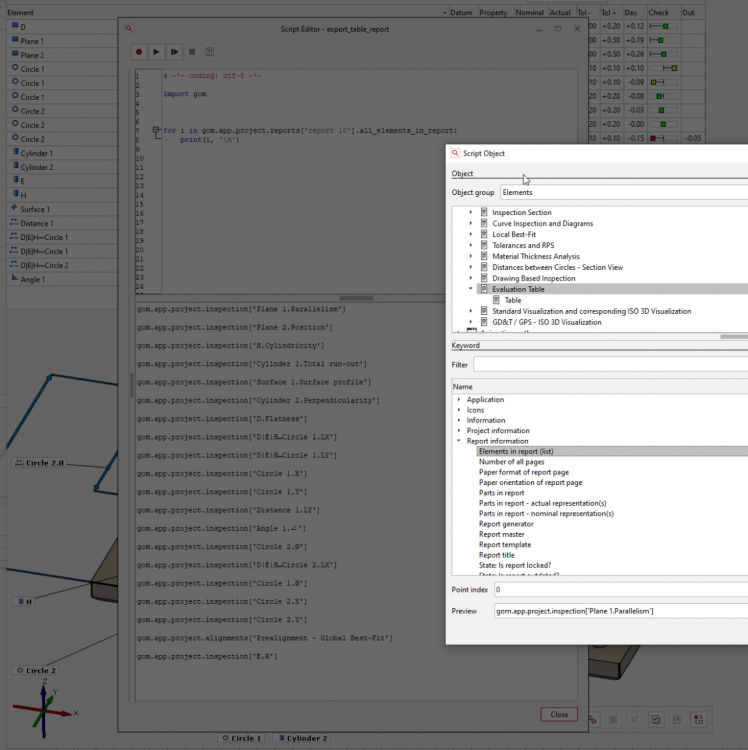The width and height of the screenshot is (748, 750).
Task: Select the Cylinder 2 tab at bottom
Action: [x=300, y=738]
